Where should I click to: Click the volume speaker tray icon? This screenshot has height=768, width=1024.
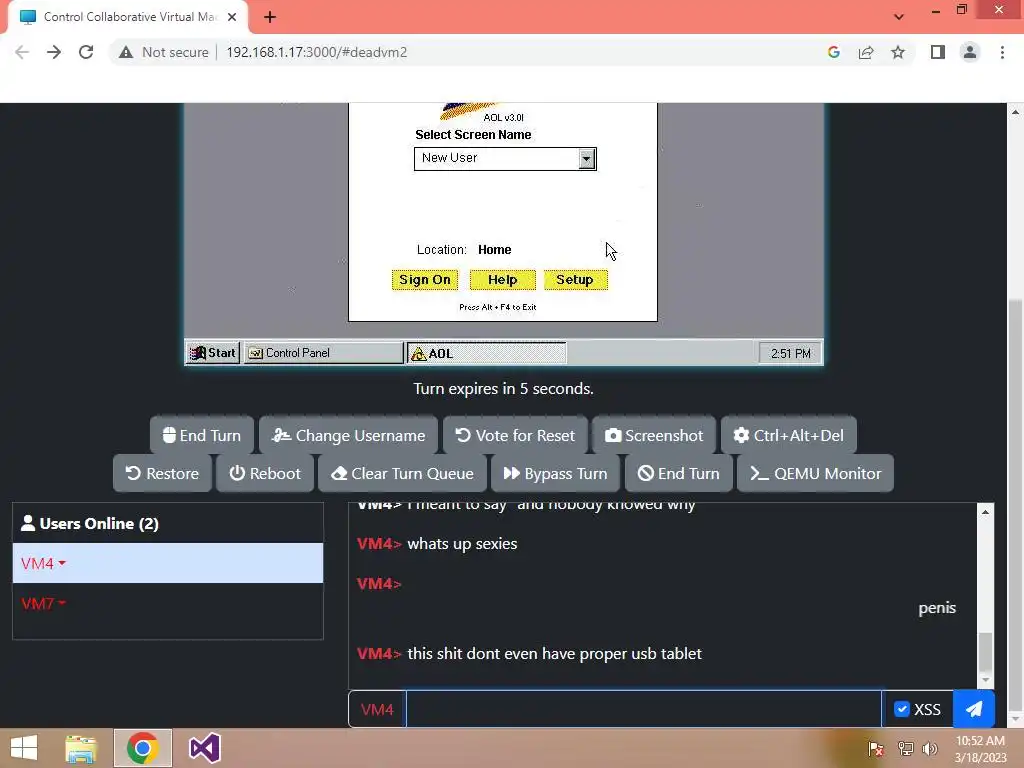click(930, 748)
